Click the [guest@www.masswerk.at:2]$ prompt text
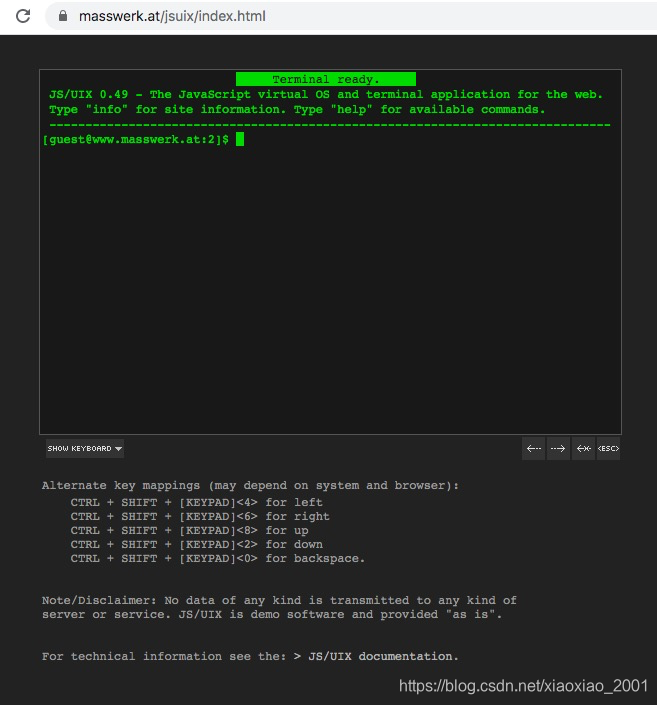Screen dimensions: 657x705 click(x=136, y=139)
